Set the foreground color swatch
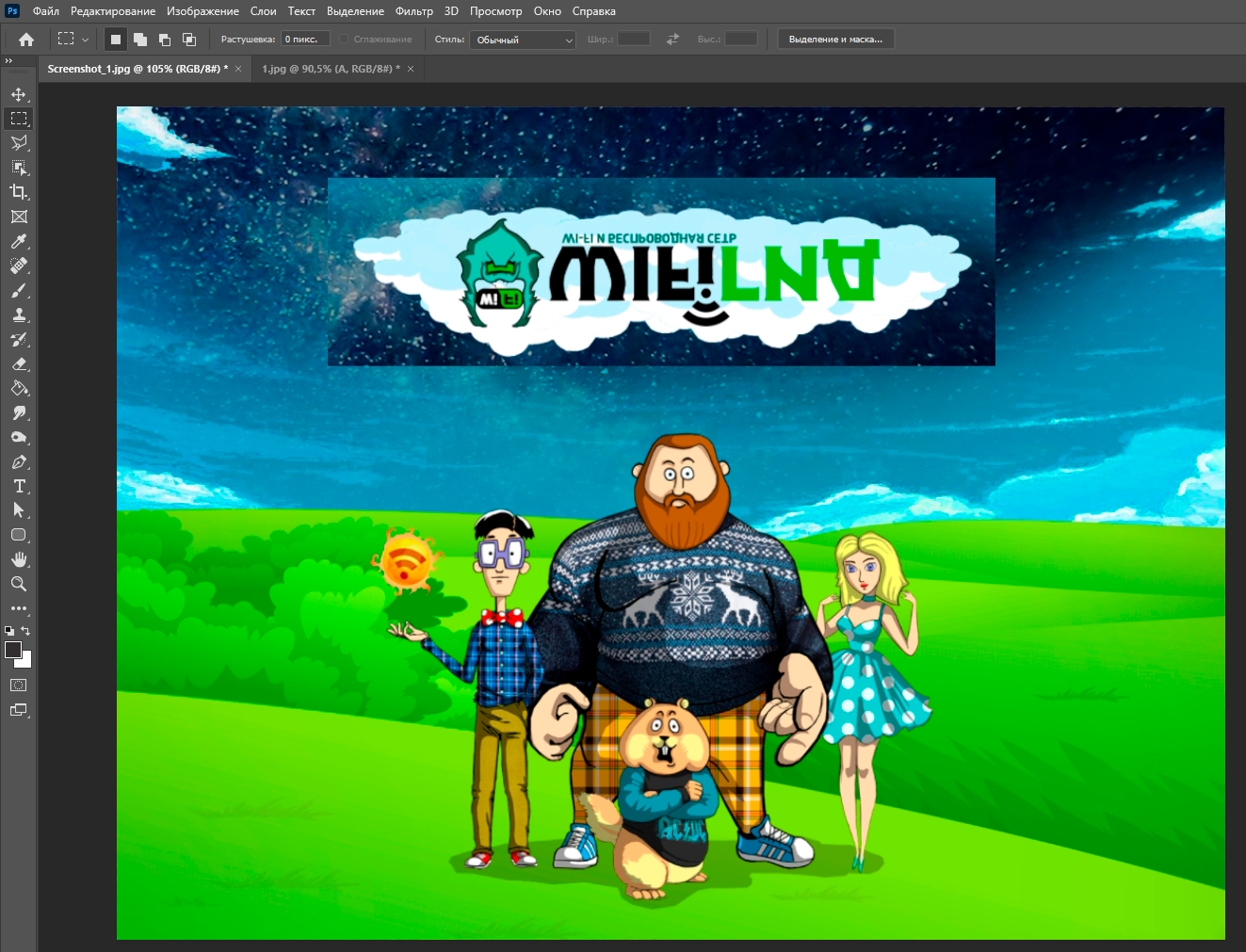The height and width of the screenshot is (952, 1246). (13, 650)
